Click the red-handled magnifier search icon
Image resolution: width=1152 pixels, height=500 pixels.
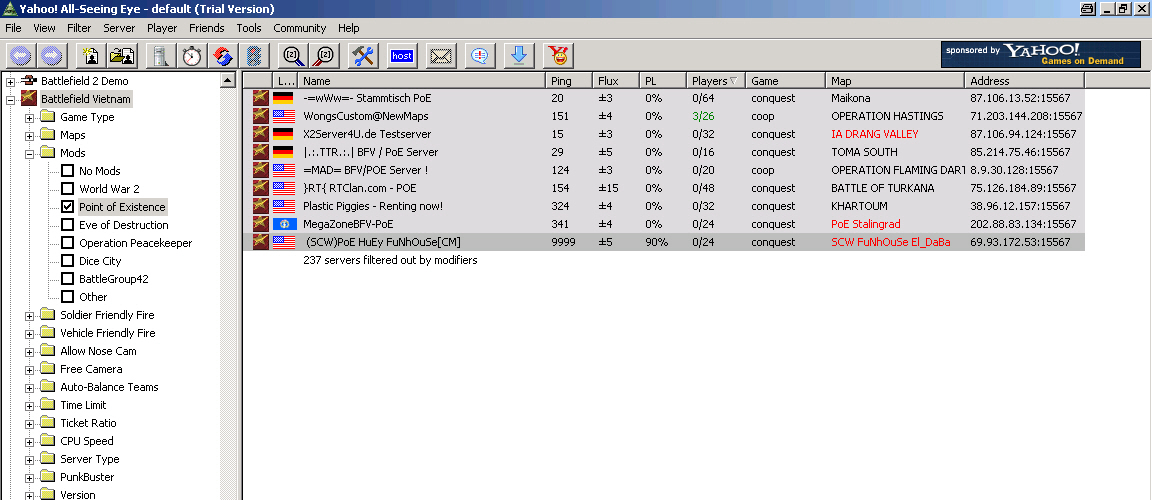tap(323, 56)
